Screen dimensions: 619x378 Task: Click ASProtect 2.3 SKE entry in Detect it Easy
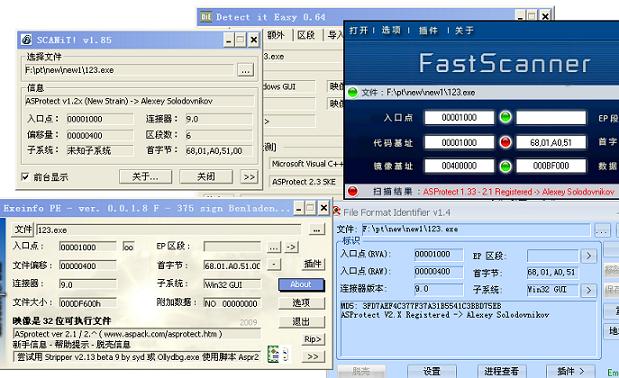(x=304, y=182)
